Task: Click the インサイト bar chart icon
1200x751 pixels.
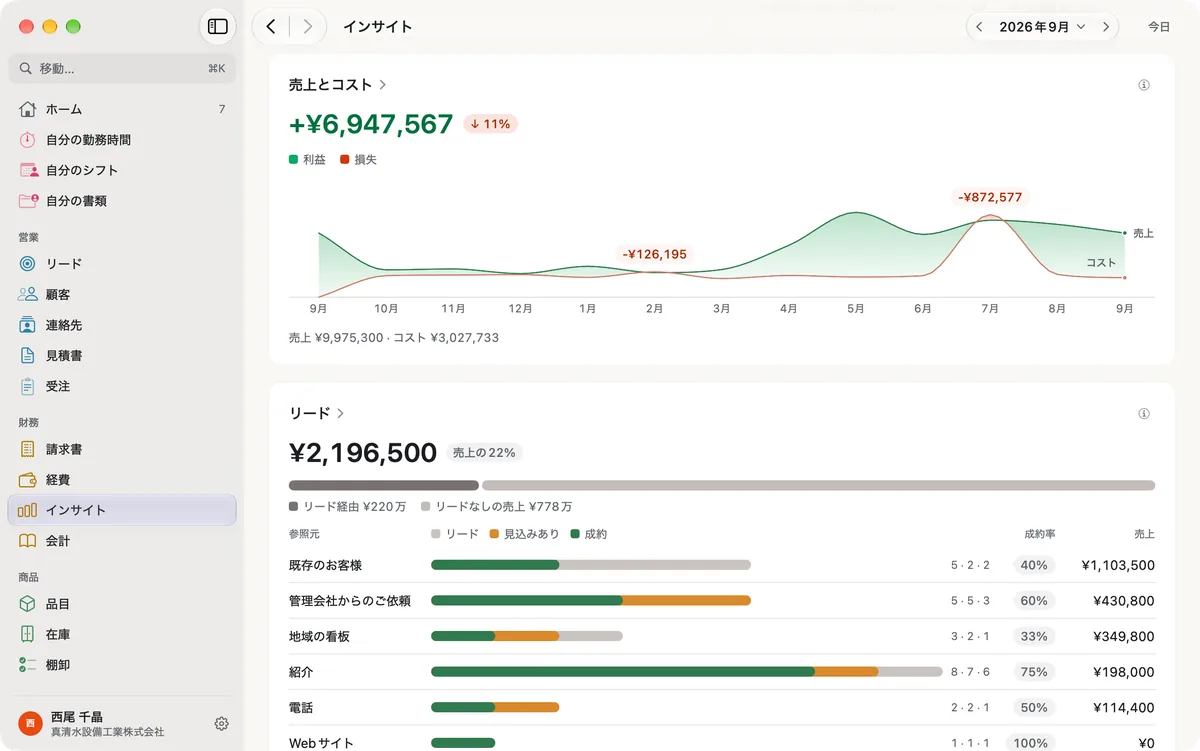Action: click(28, 510)
